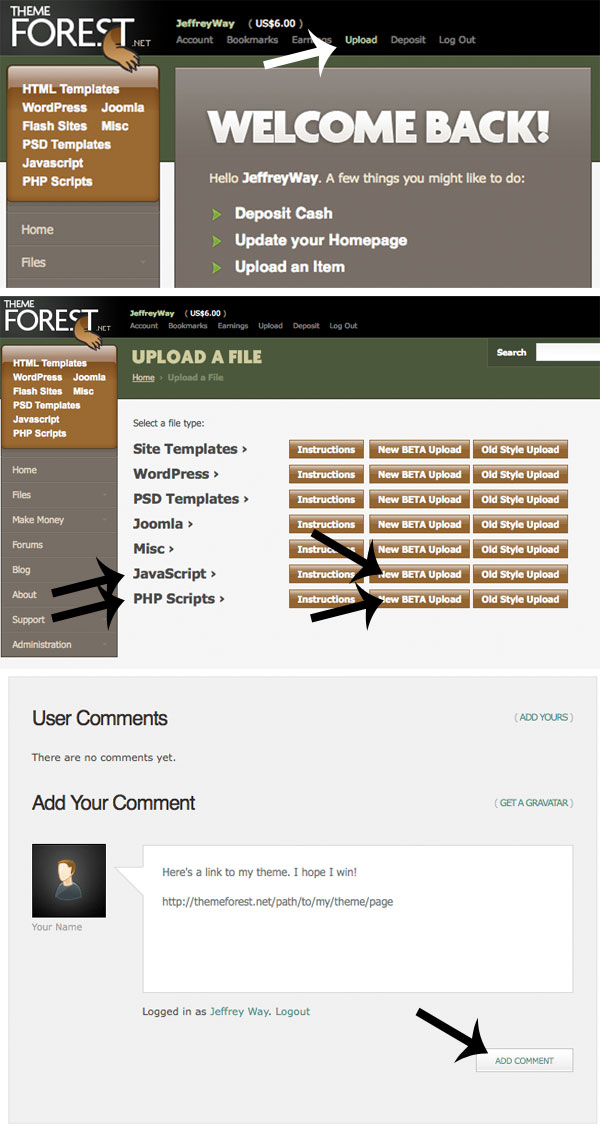Click Old Style Upload for Misc
600x1132 pixels.
pos(521,549)
